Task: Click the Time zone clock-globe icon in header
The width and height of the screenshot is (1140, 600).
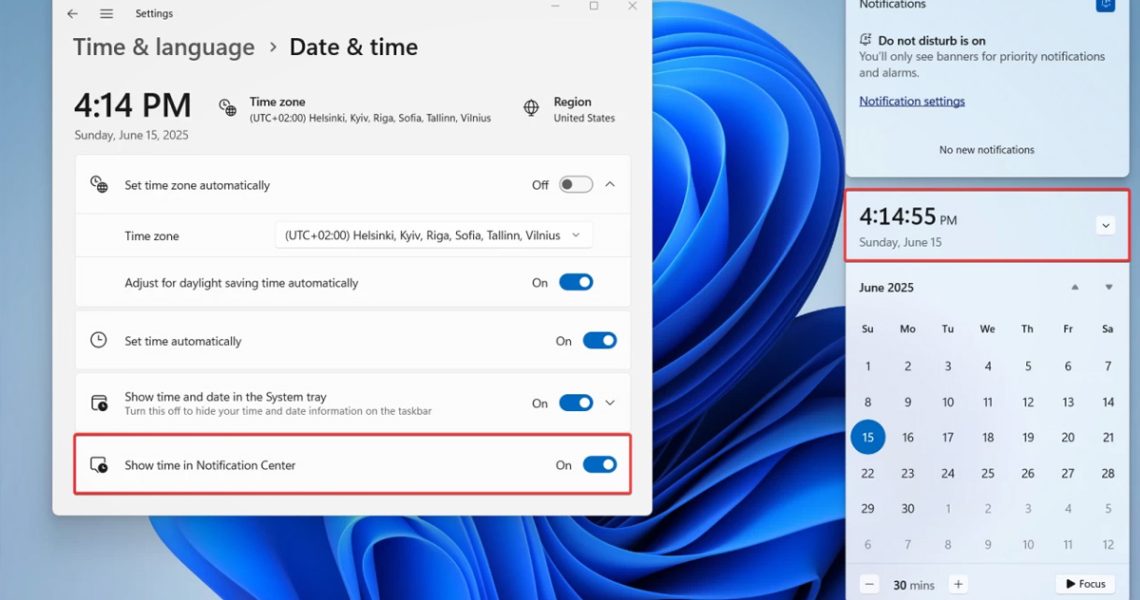Action: click(x=228, y=108)
